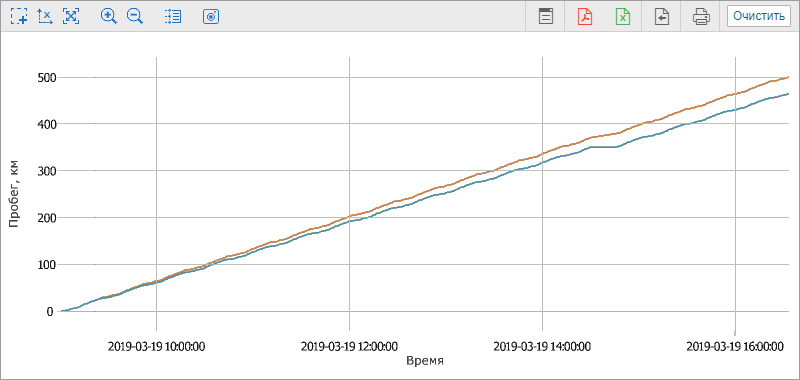Export the chart to PDF
Image resolution: width=800 pixels, height=380 pixels.
click(x=585, y=16)
